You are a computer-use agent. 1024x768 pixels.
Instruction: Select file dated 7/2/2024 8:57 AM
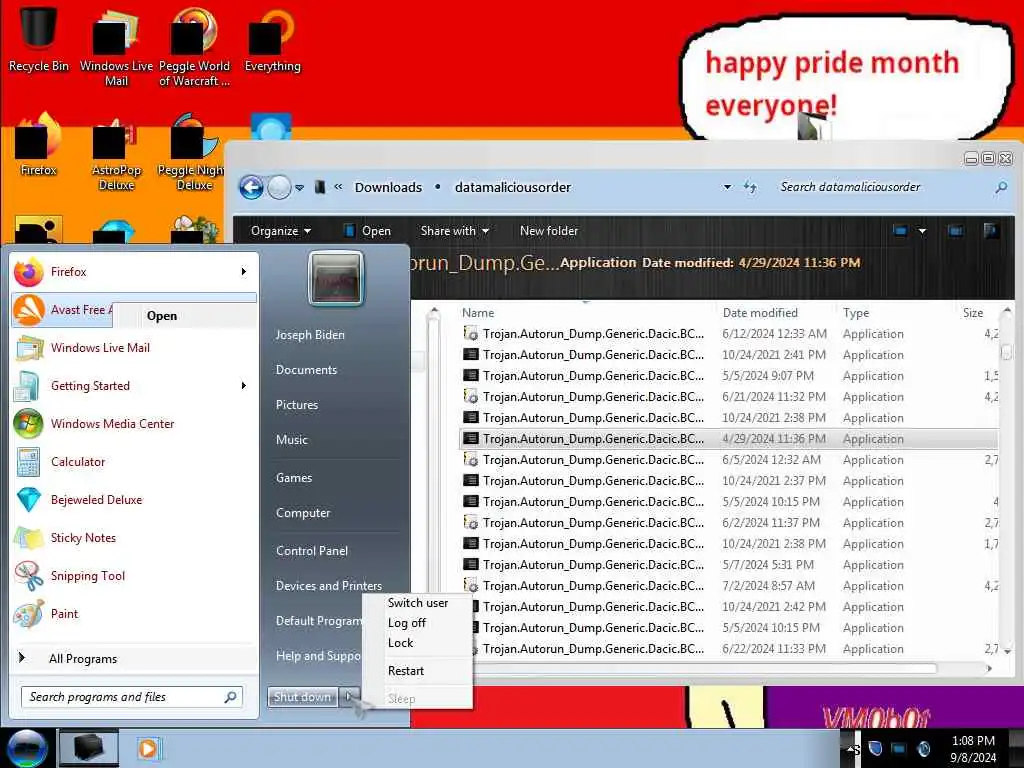click(728, 586)
